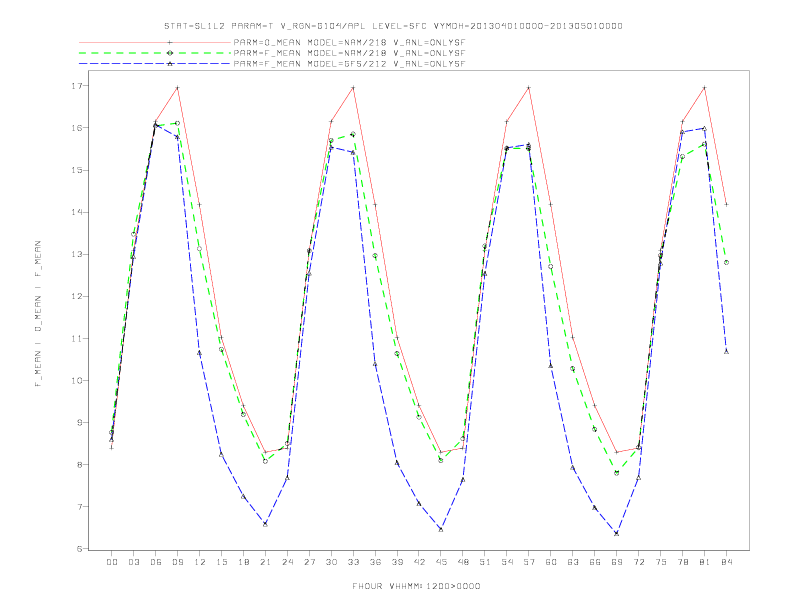Click x-axis forecast hour label 45
Image resolution: width=792 pixels, height=612 pixels.
click(441, 562)
